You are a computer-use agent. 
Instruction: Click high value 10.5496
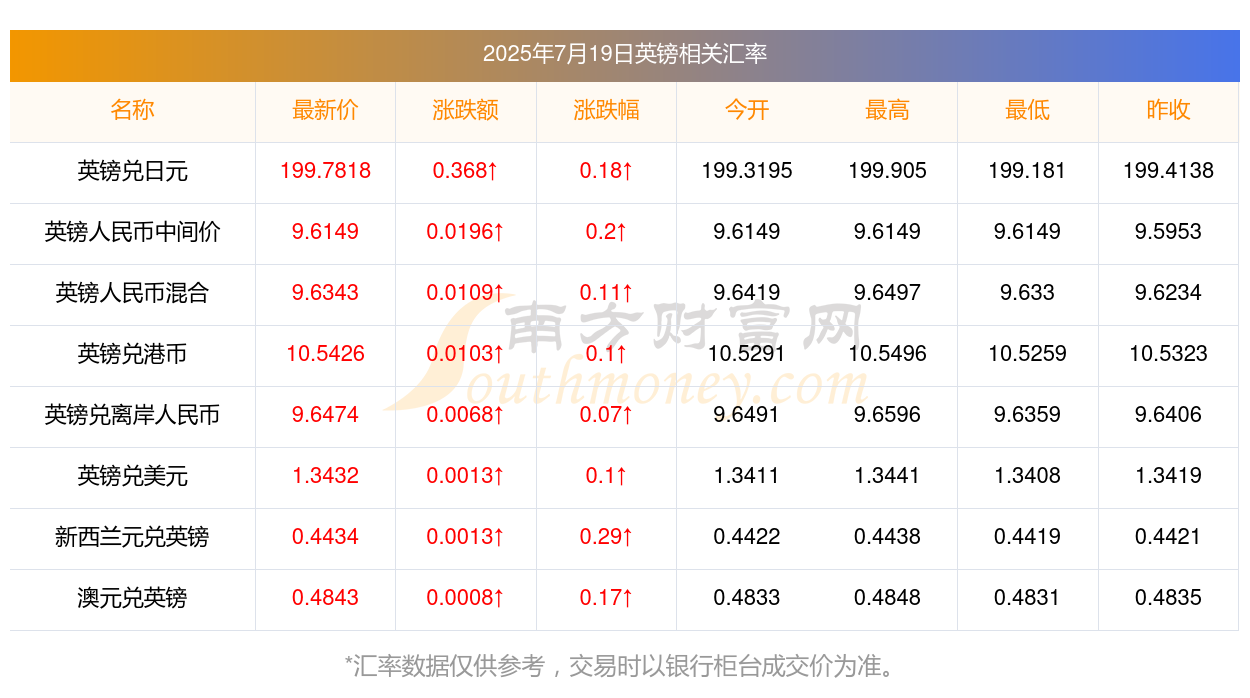887,354
